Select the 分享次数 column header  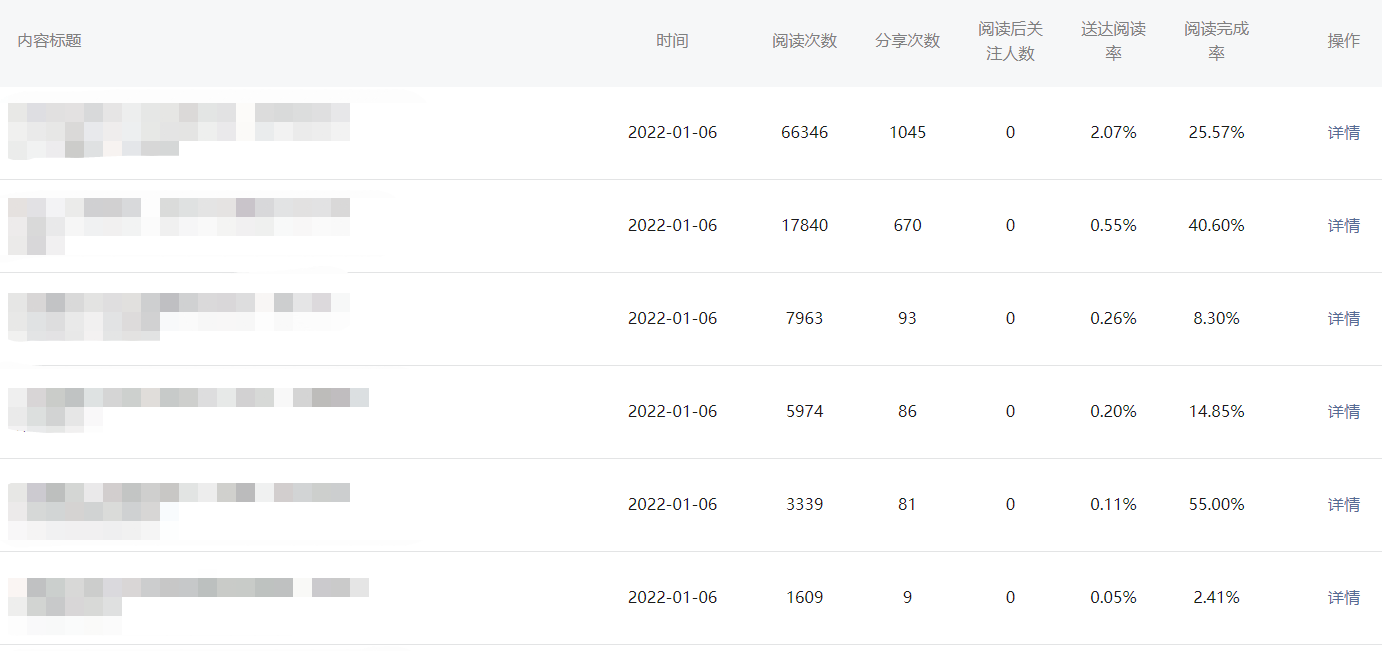click(907, 41)
